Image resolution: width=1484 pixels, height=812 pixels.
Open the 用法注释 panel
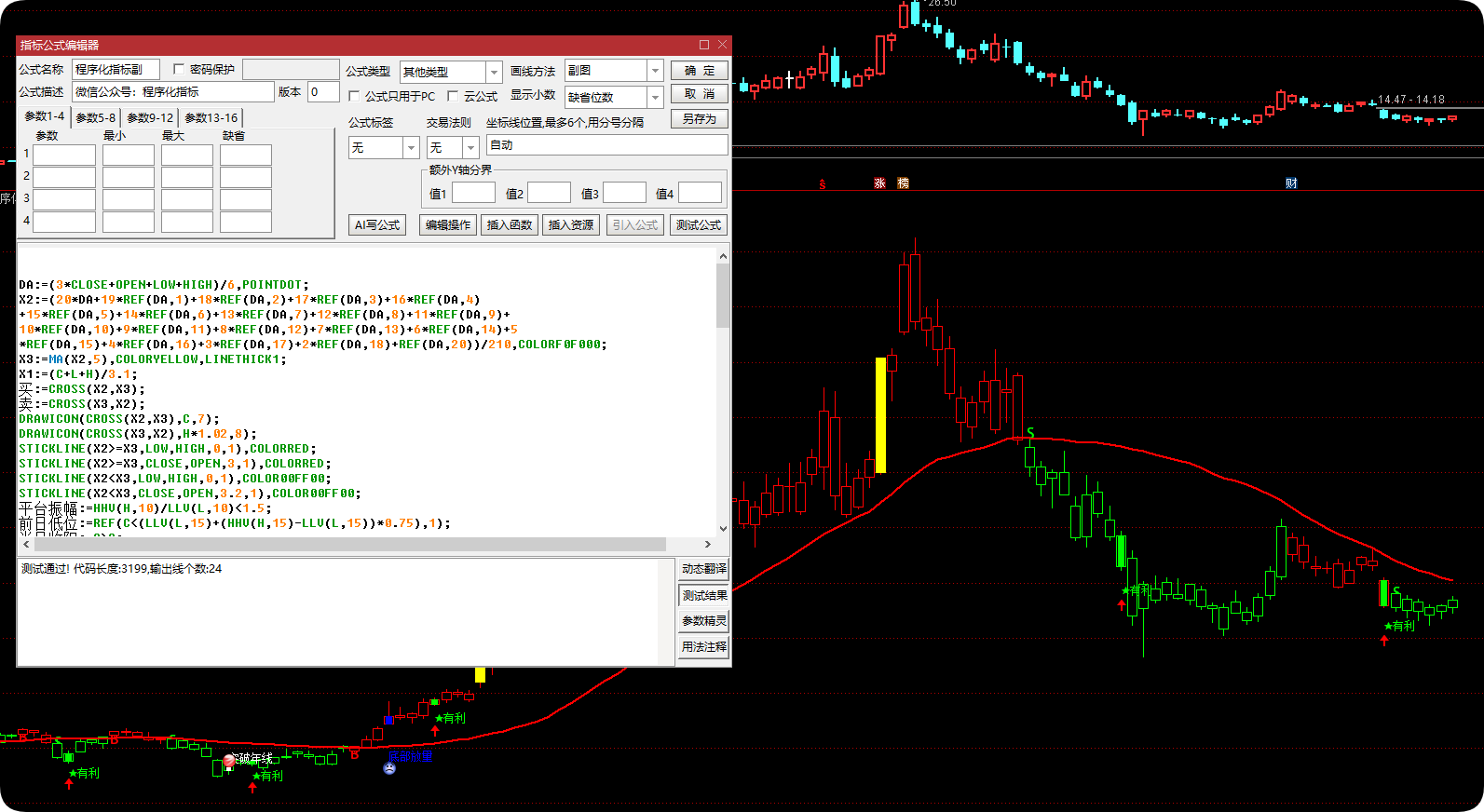[x=704, y=647]
